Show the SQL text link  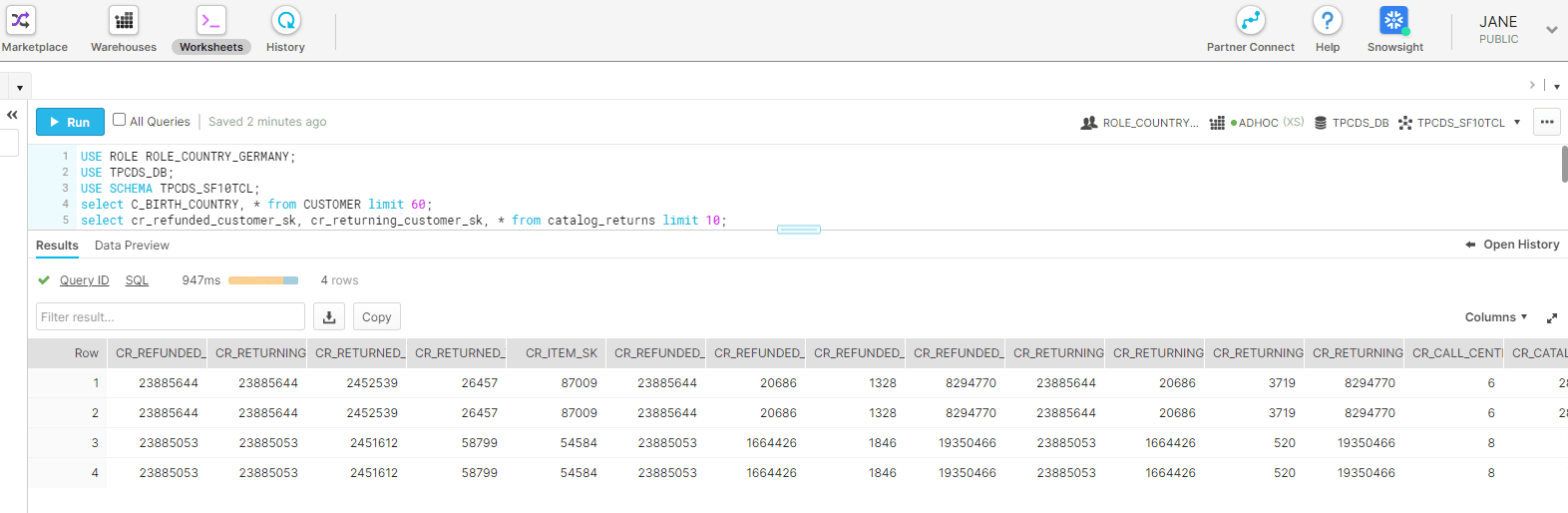(x=137, y=280)
